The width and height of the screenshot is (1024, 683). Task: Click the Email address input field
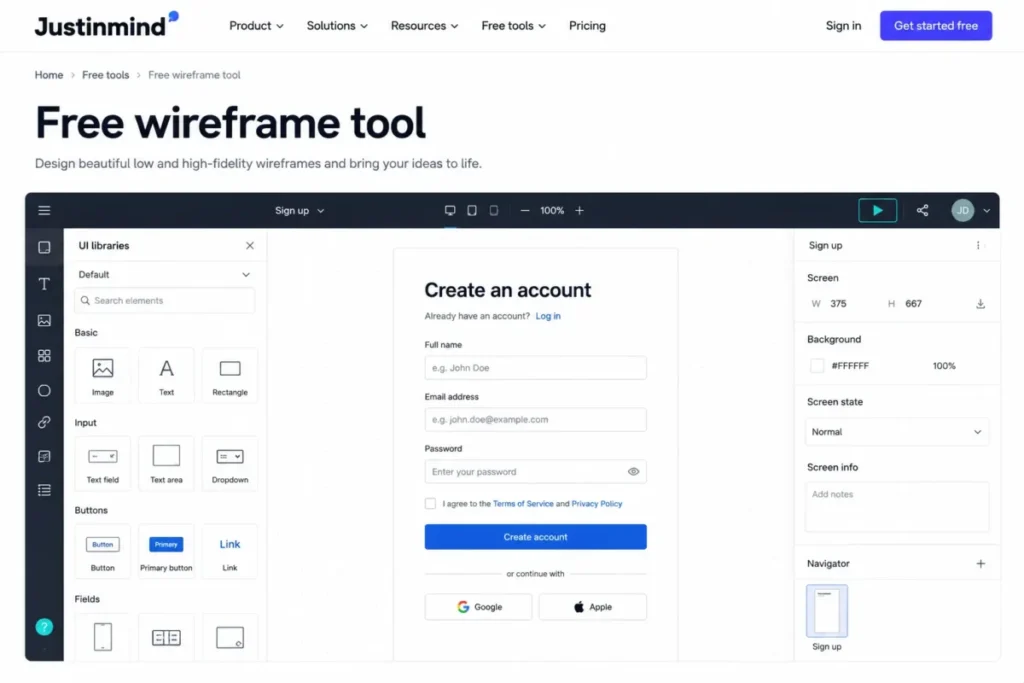click(536, 420)
